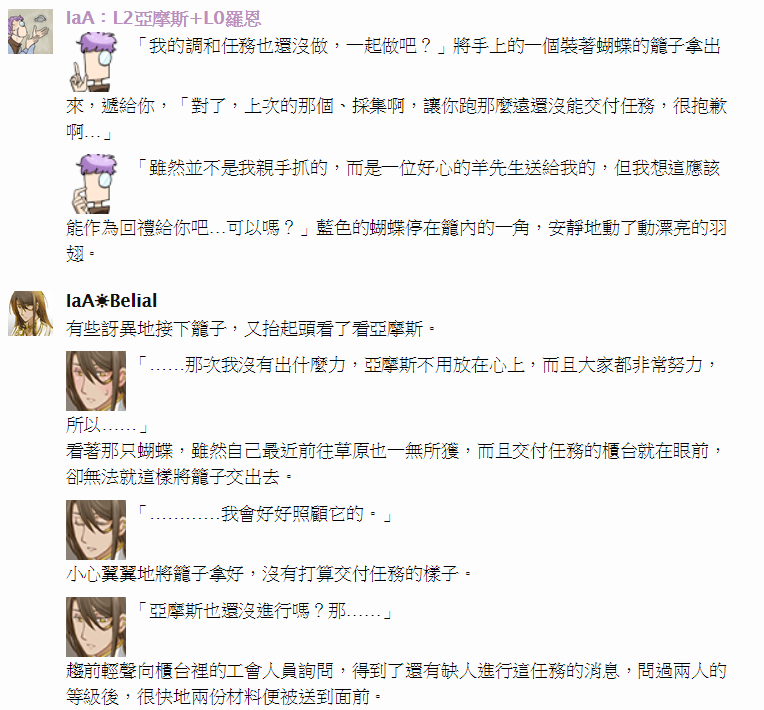Click the Belial long-haired profile avatar
764x710 pixels.
(30, 313)
